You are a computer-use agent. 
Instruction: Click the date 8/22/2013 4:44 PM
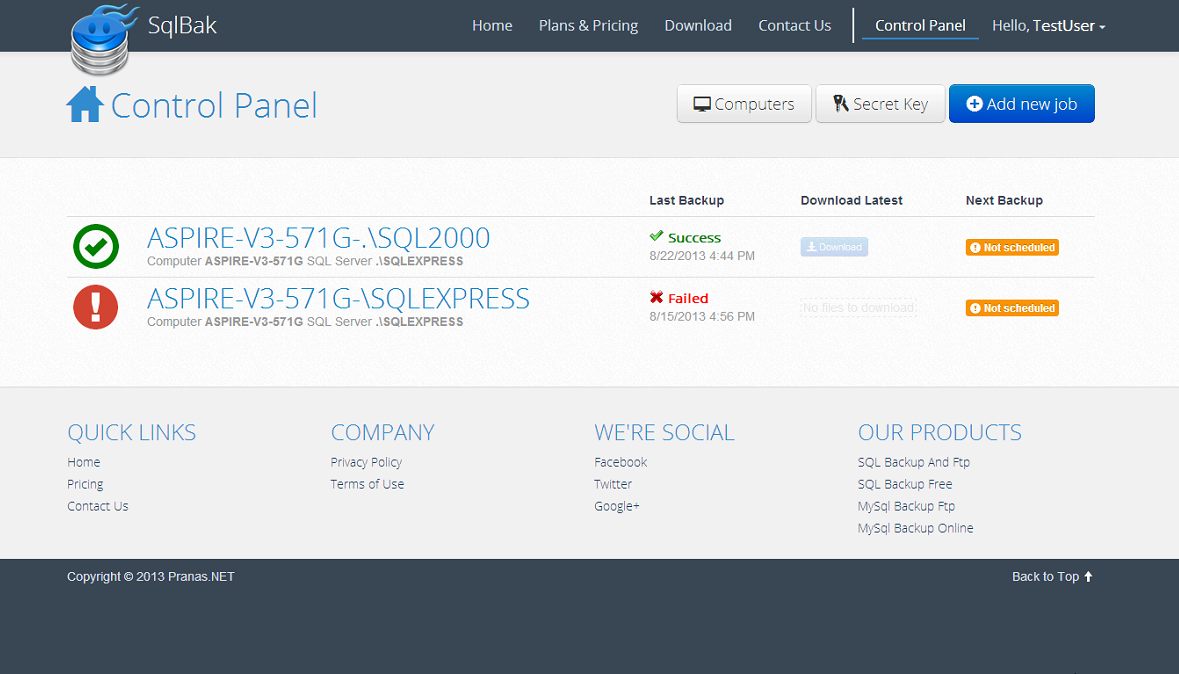tap(702, 256)
